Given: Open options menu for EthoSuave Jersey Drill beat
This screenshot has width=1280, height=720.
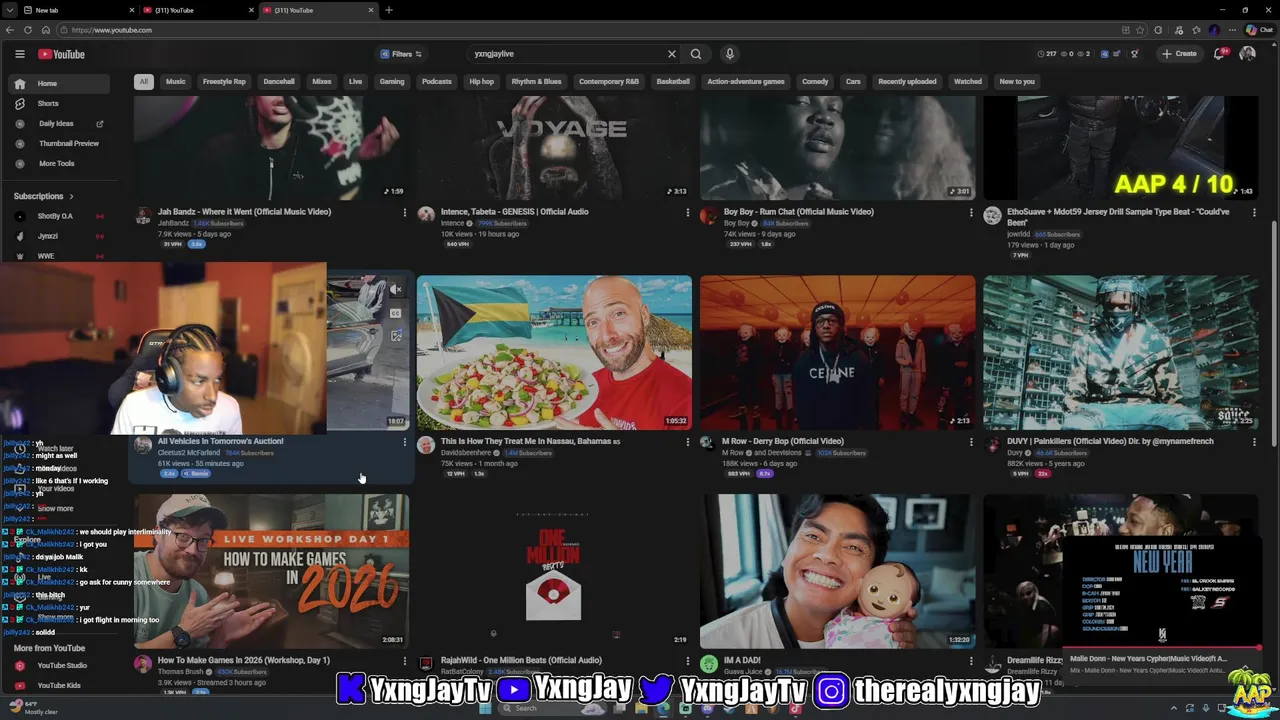Looking at the screenshot, I should coord(1254,212).
